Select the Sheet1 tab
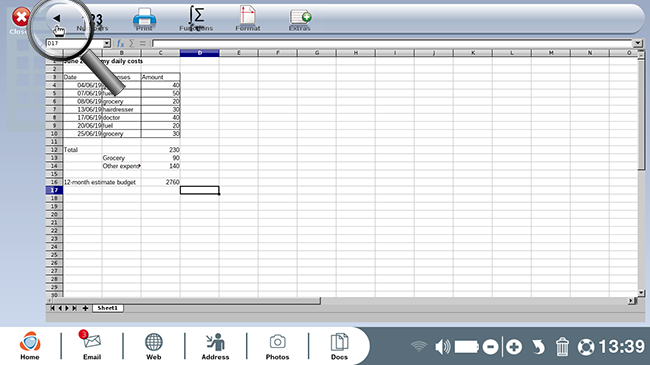Image resolution: width=650 pixels, height=365 pixels. pos(108,308)
